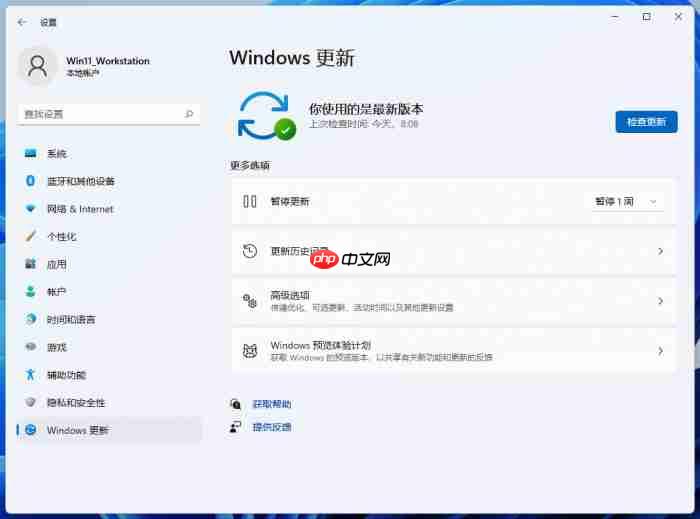
Task: Click the 查找设置 search field
Action: pos(109,114)
